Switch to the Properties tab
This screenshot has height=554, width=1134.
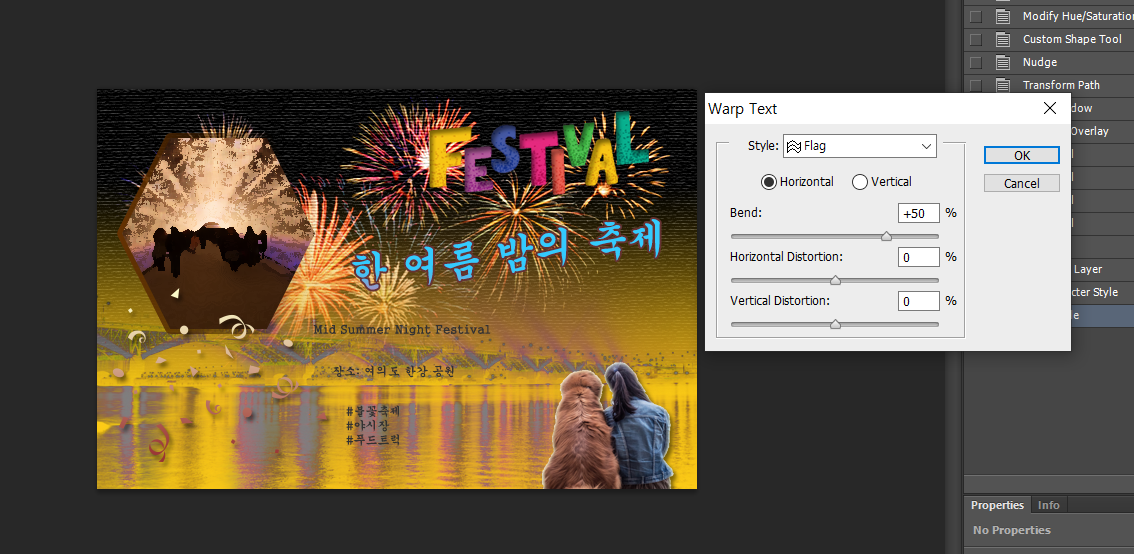coord(997,505)
